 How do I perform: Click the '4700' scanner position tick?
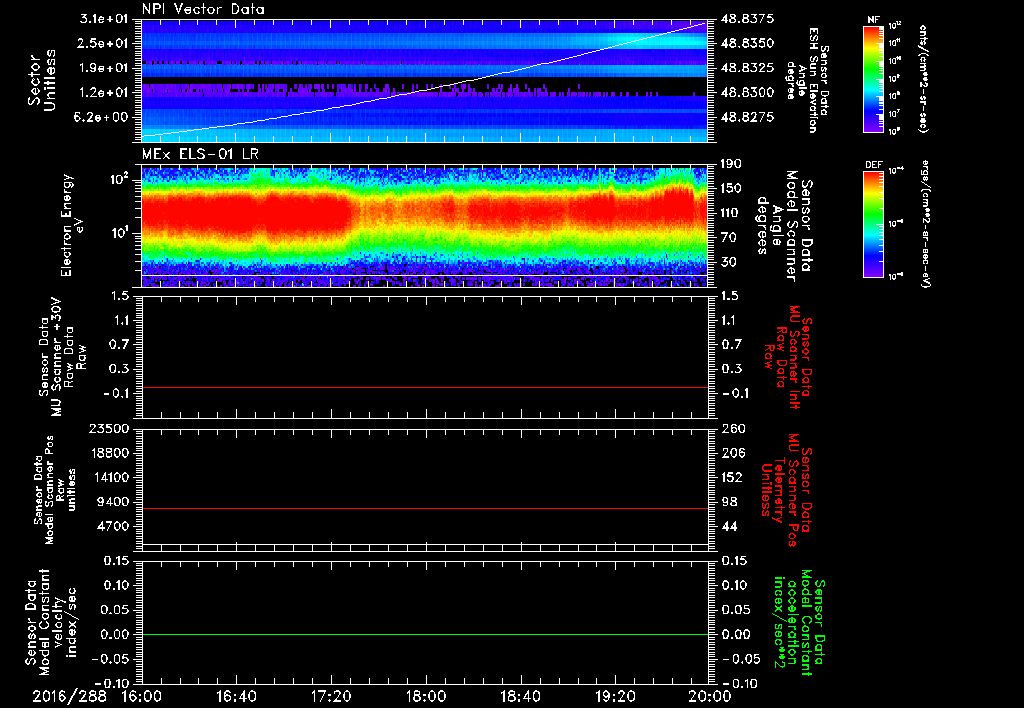click(112, 526)
